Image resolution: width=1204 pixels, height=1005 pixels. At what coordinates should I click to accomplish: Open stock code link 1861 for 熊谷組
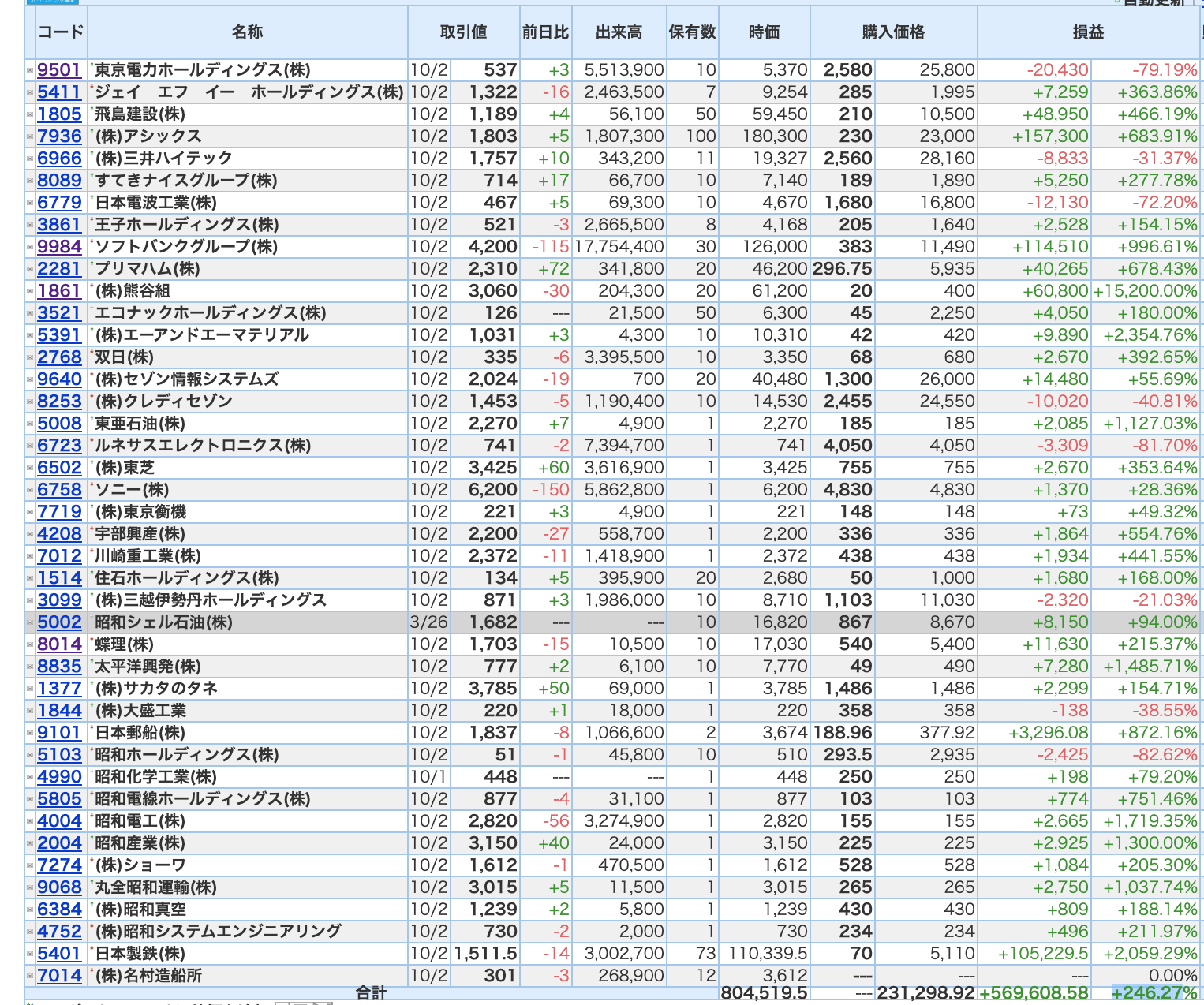tap(59, 291)
